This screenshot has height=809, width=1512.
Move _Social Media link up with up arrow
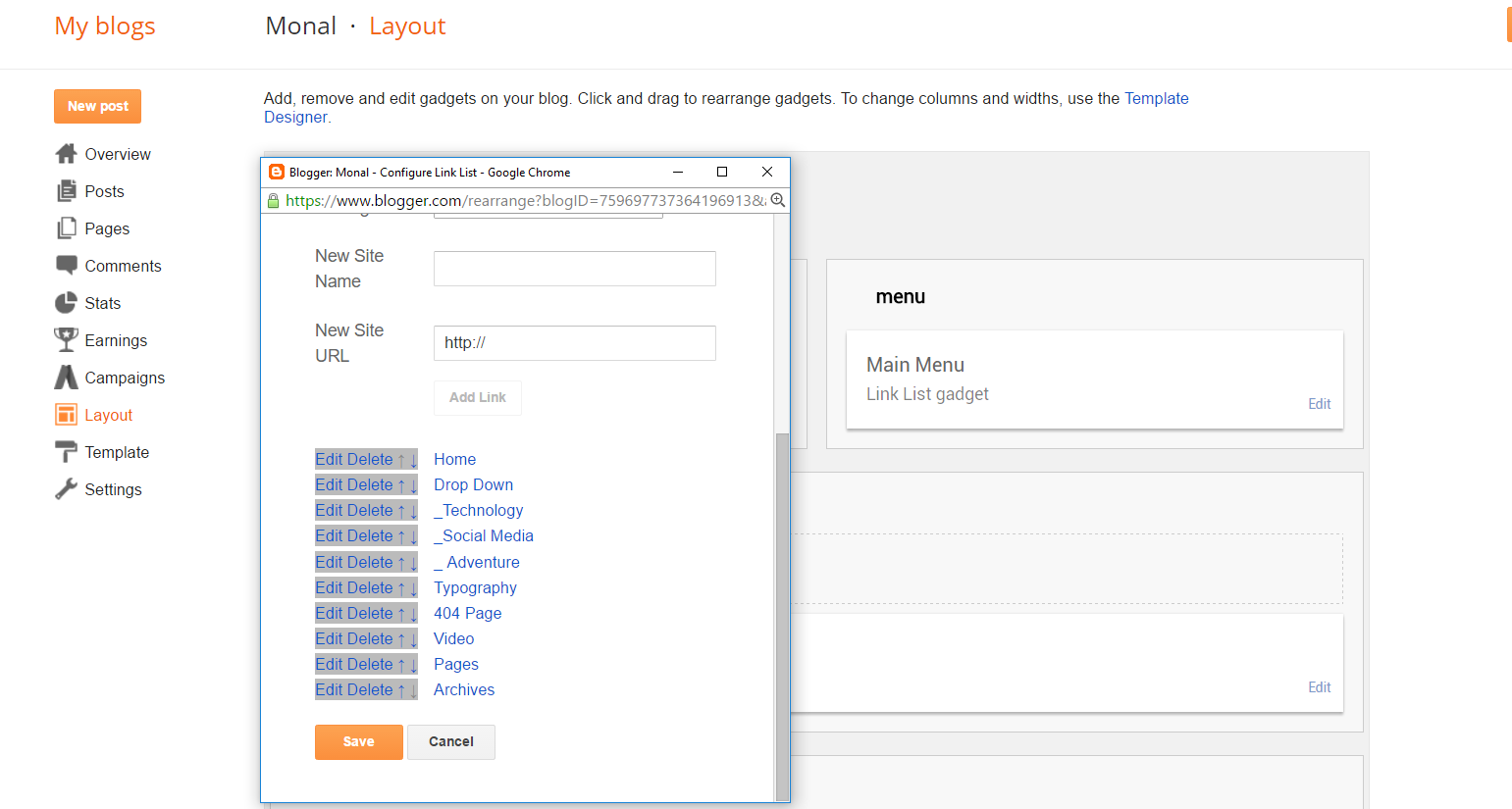401,536
